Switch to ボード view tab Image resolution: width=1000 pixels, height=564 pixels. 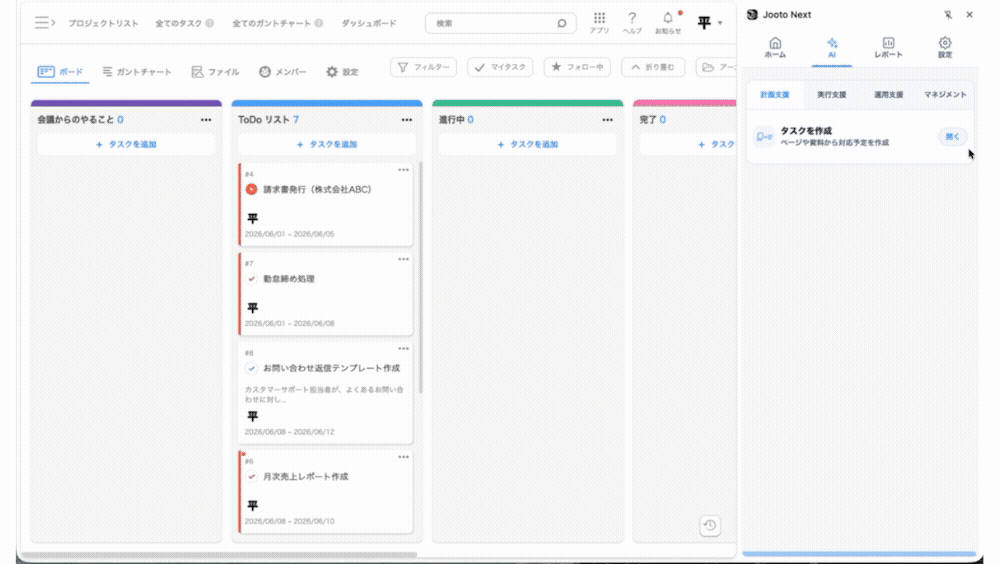click(60, 71)
